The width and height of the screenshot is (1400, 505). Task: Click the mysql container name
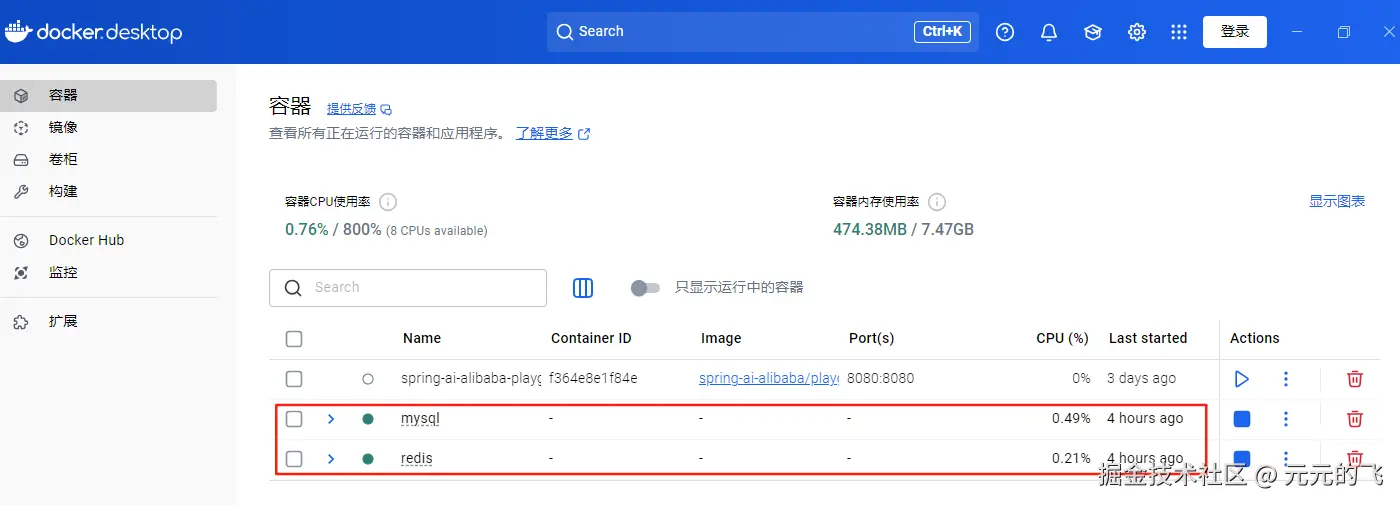click(x=420, y=419)
